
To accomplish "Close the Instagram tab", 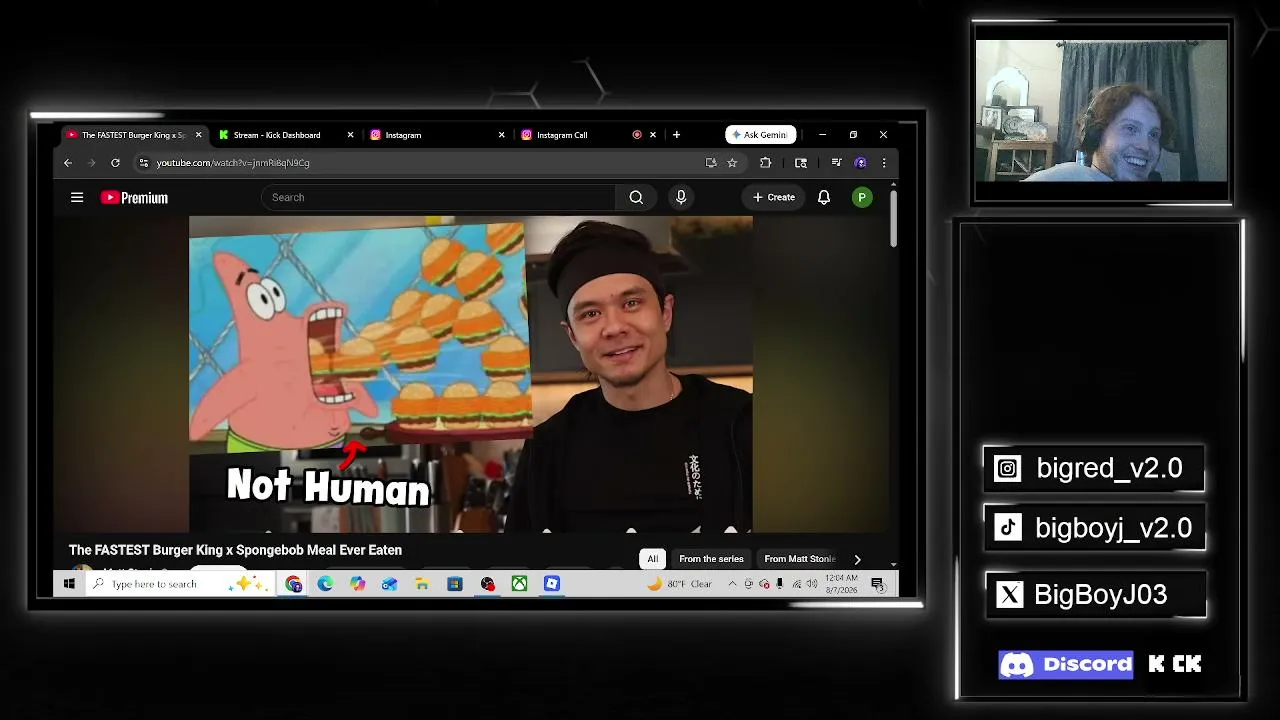I will point(501,135).
